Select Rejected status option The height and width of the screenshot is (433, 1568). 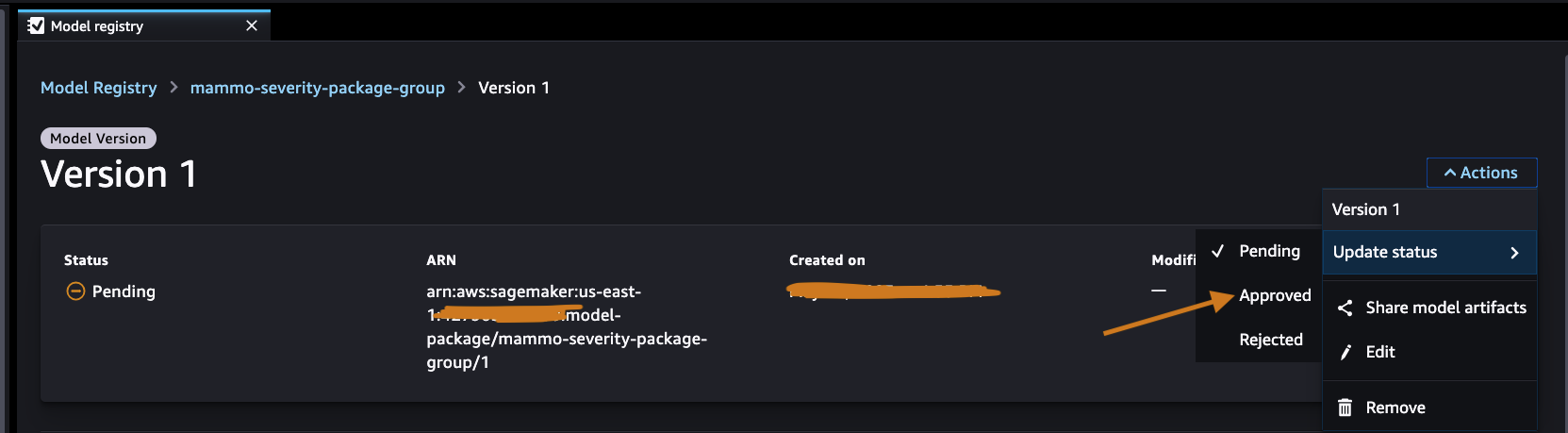coord(1270,340)
